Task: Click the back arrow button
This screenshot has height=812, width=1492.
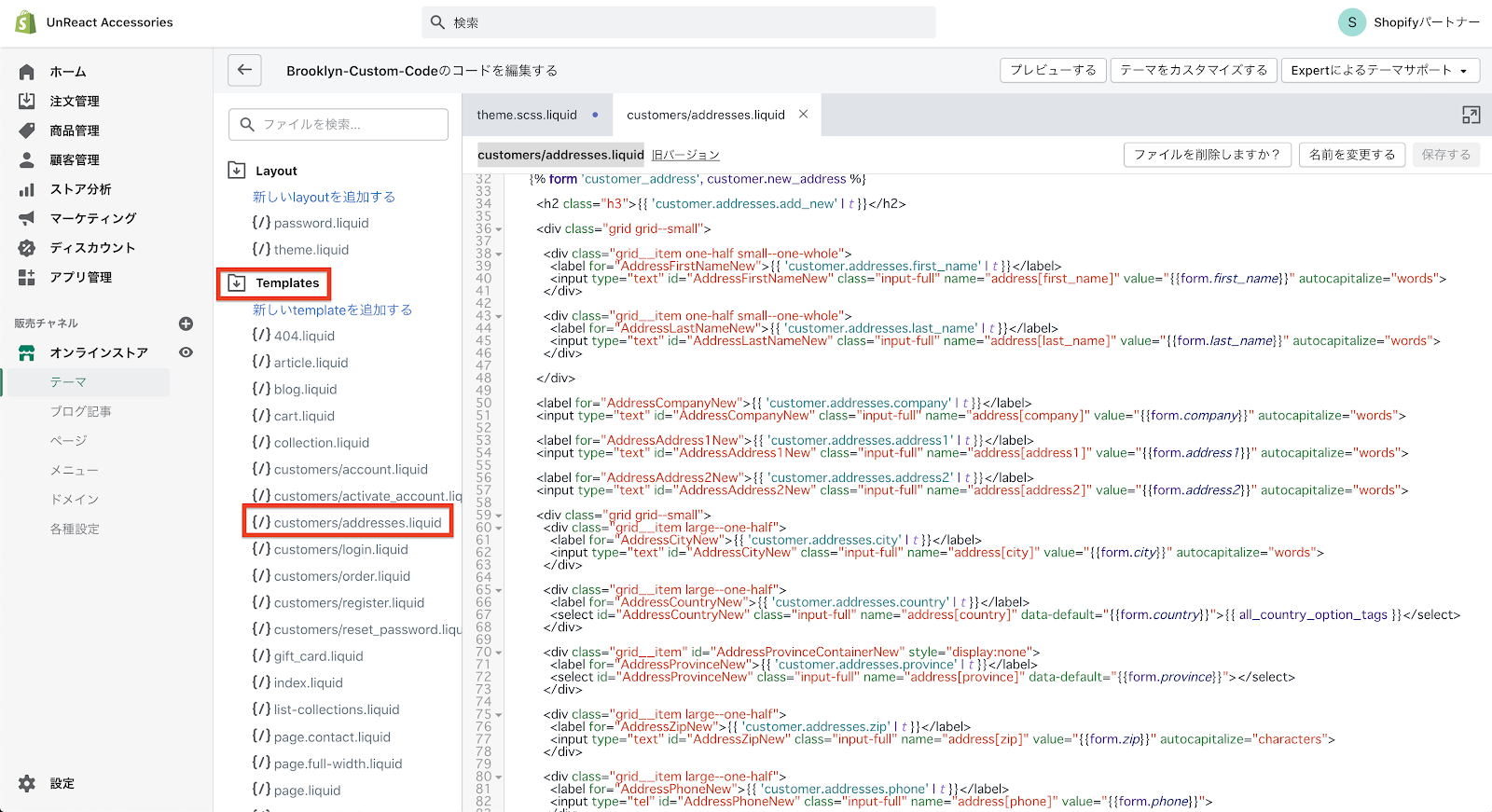Action: pos(244,70)
